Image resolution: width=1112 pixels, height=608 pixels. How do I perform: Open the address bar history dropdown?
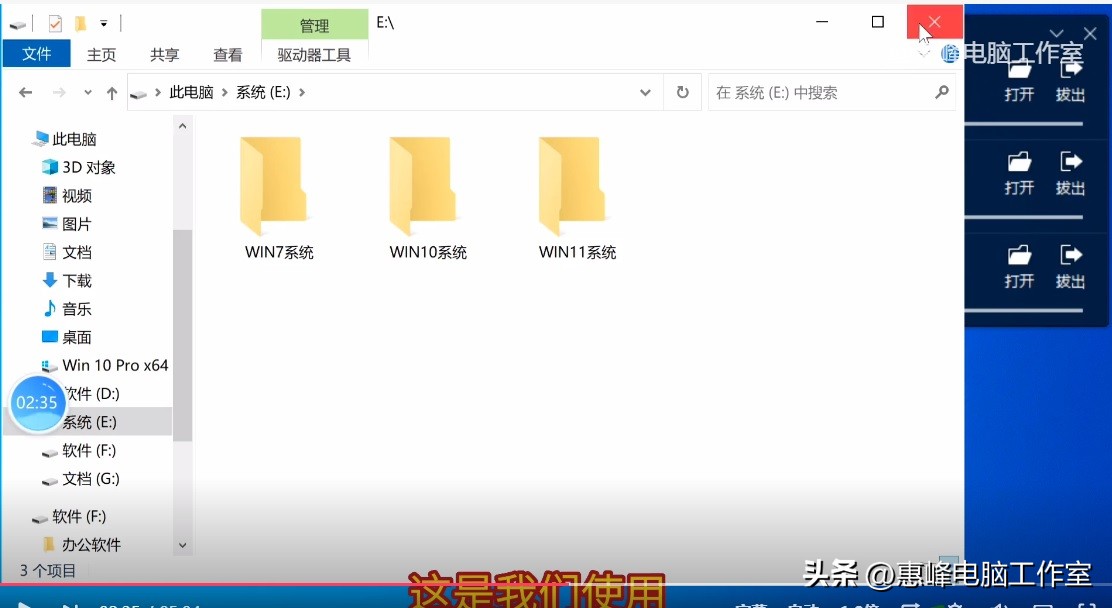645,91
